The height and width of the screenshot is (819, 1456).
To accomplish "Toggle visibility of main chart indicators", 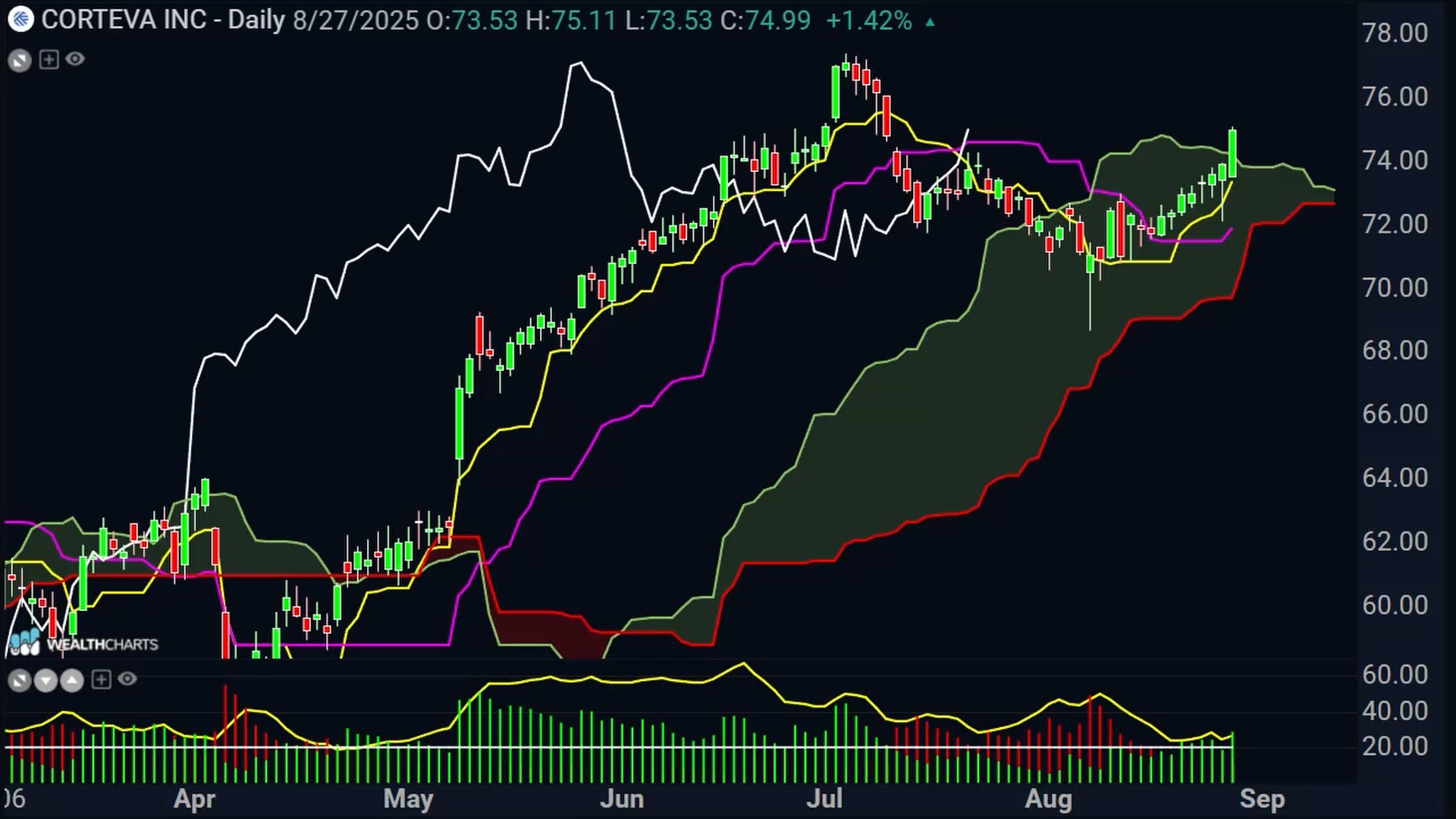I will [x=75, y=58].
